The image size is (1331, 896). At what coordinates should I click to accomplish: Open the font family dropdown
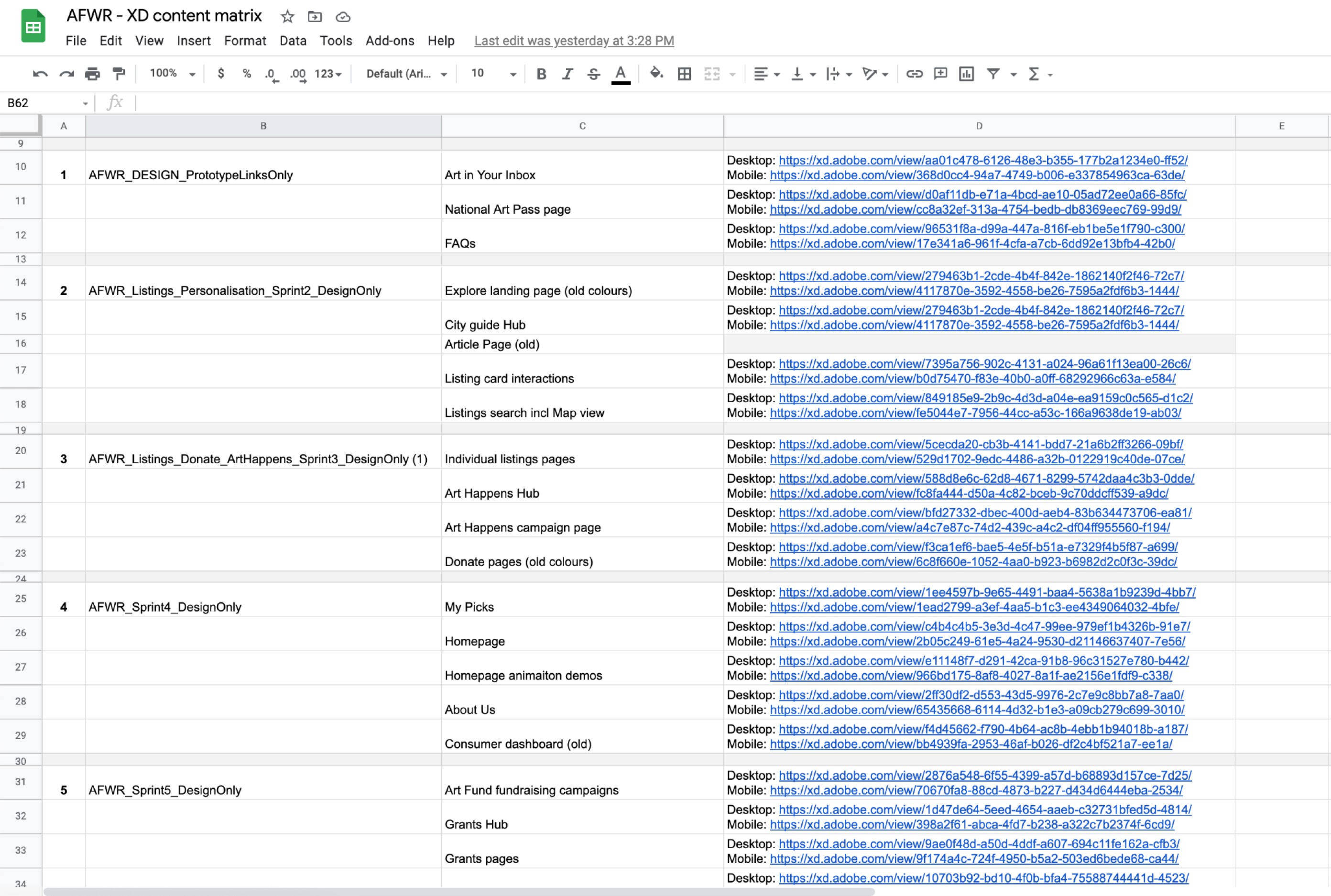pos(406,74)
